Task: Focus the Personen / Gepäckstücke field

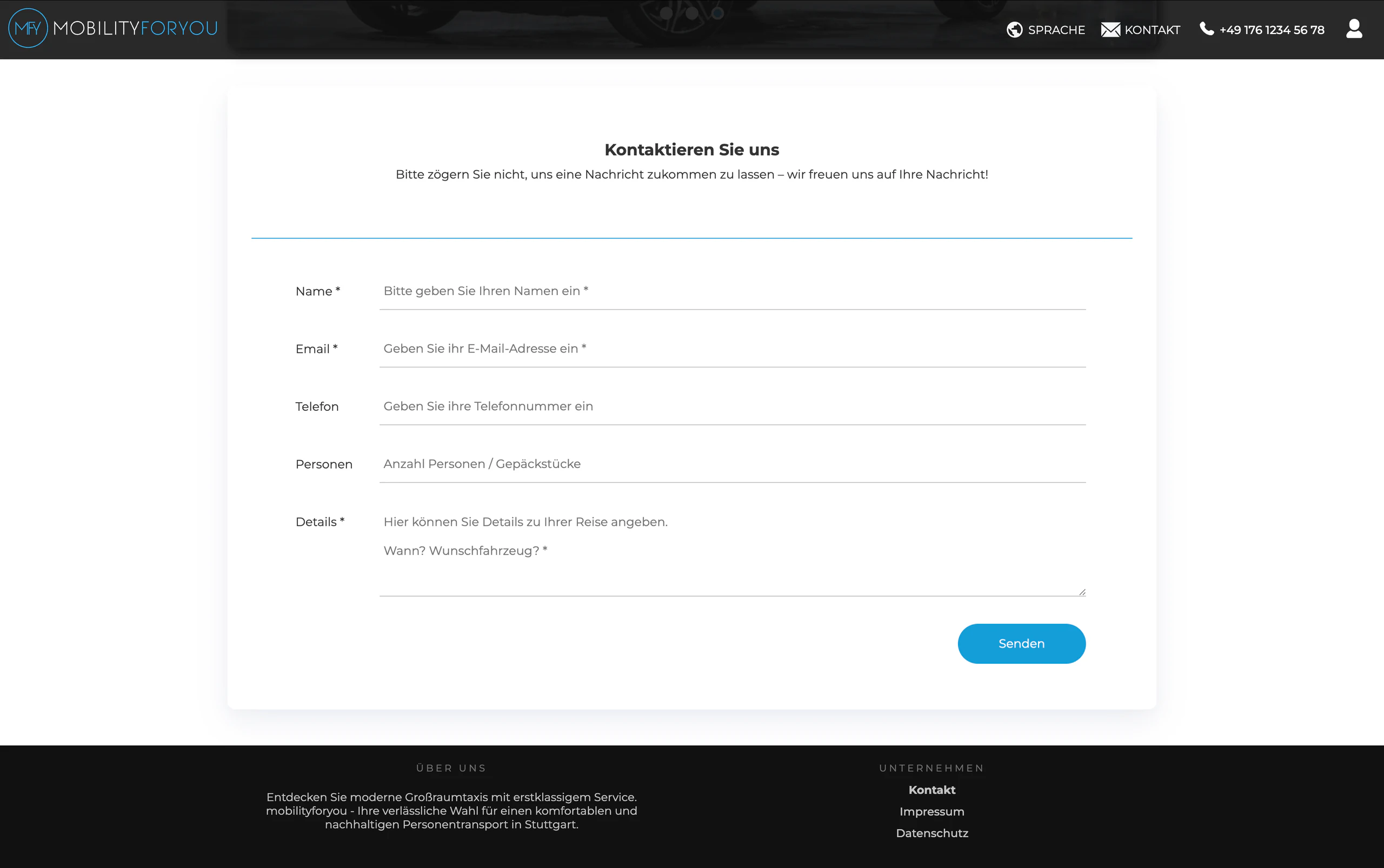Action: pos(732,464)
